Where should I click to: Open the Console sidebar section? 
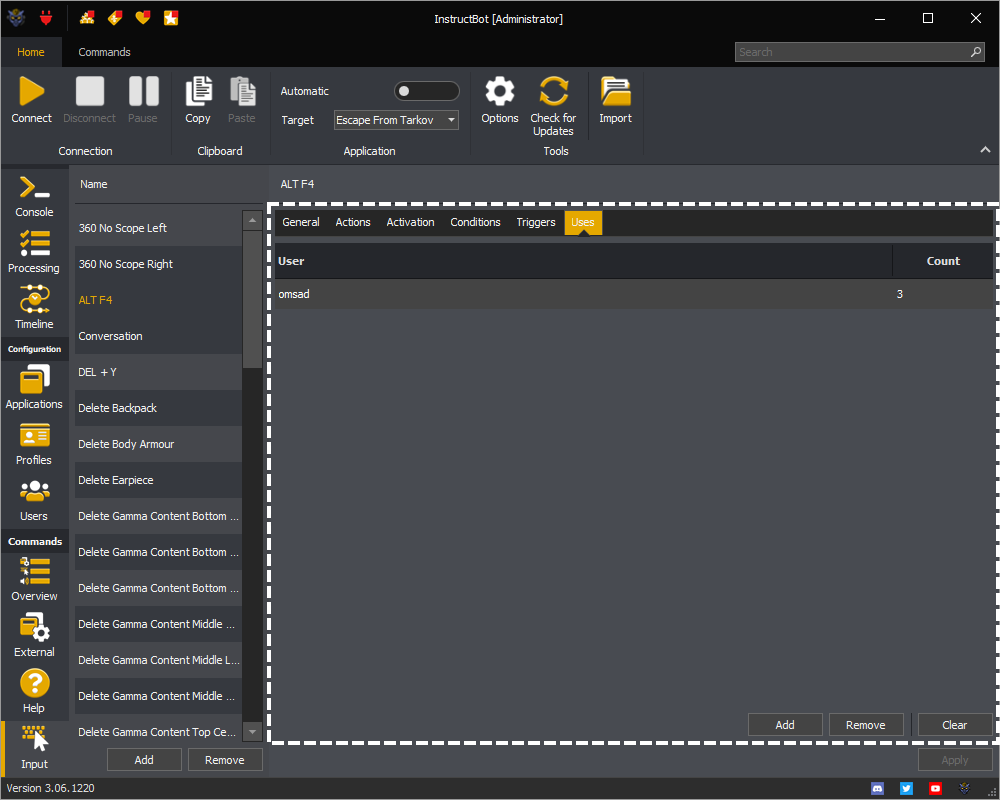[x=34, y=196]
